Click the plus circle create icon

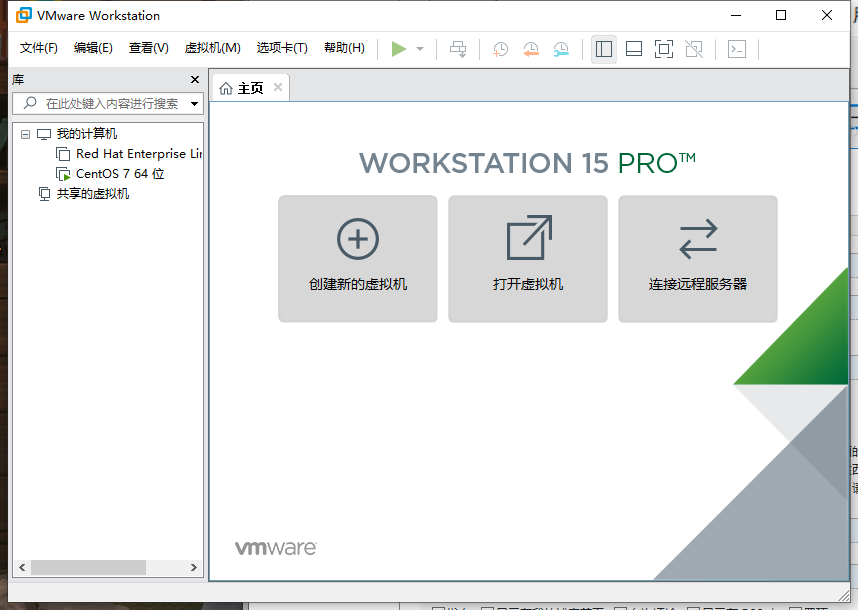pos(358,239)
